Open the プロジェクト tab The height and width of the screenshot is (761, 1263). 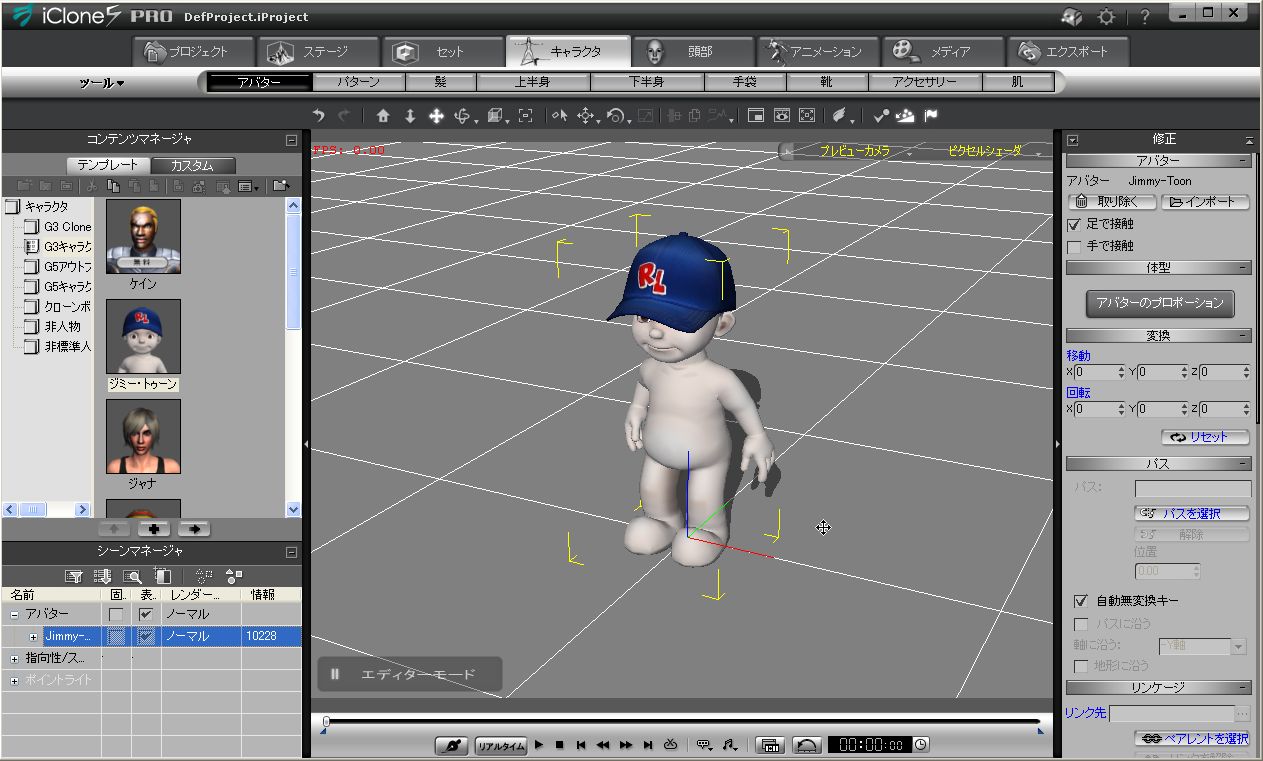(193, 52)
